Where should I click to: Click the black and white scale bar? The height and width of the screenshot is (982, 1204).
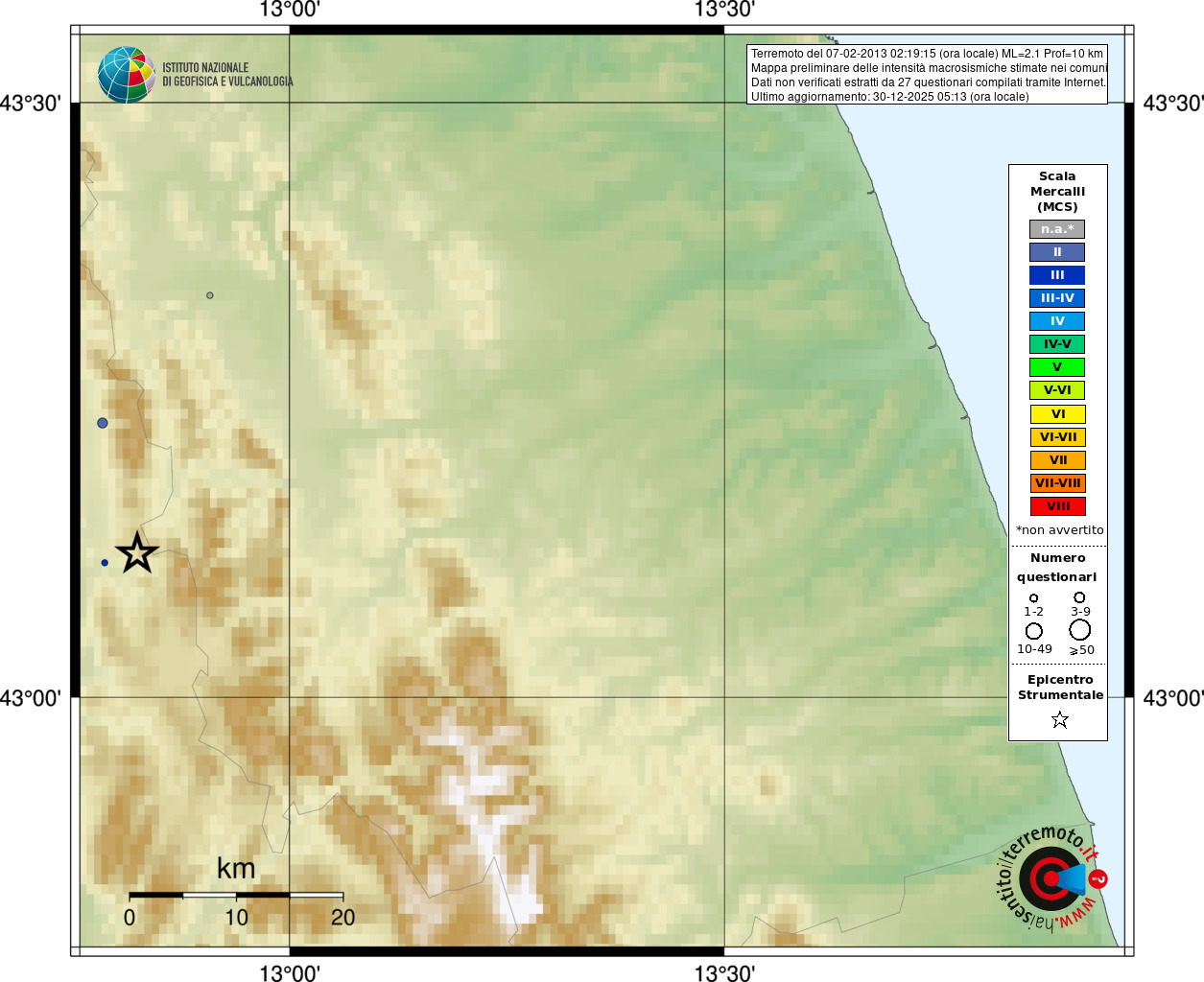point(236,895)
